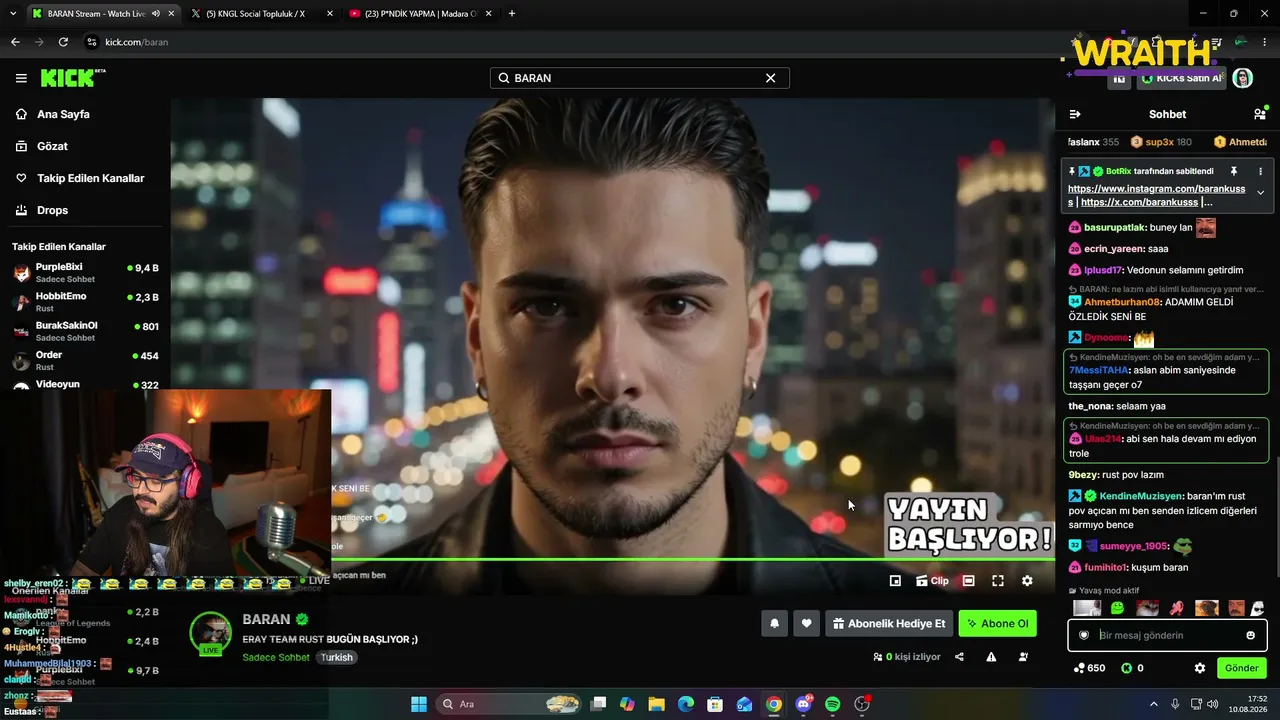Open the BurakSakinOl channel

click(x=85, y=331)
